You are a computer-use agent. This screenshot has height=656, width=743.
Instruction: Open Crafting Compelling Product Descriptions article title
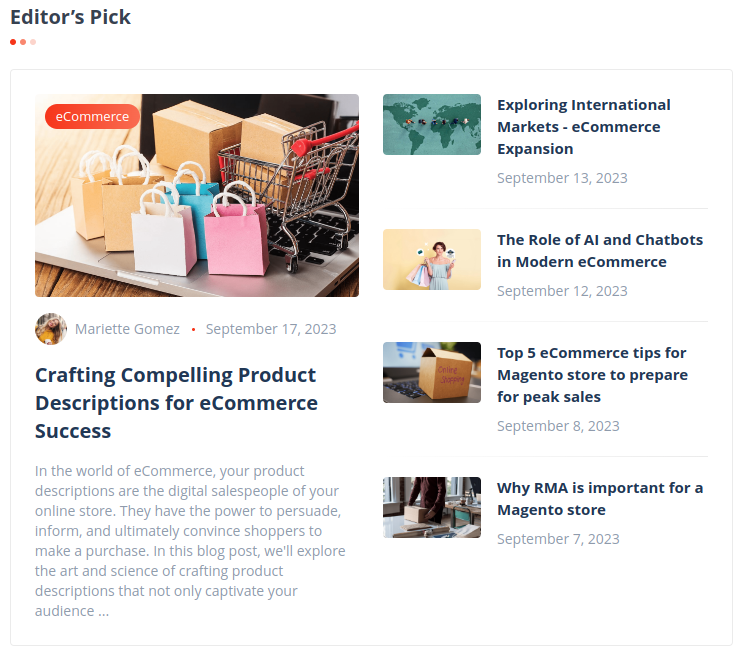(x=176, y=403)
